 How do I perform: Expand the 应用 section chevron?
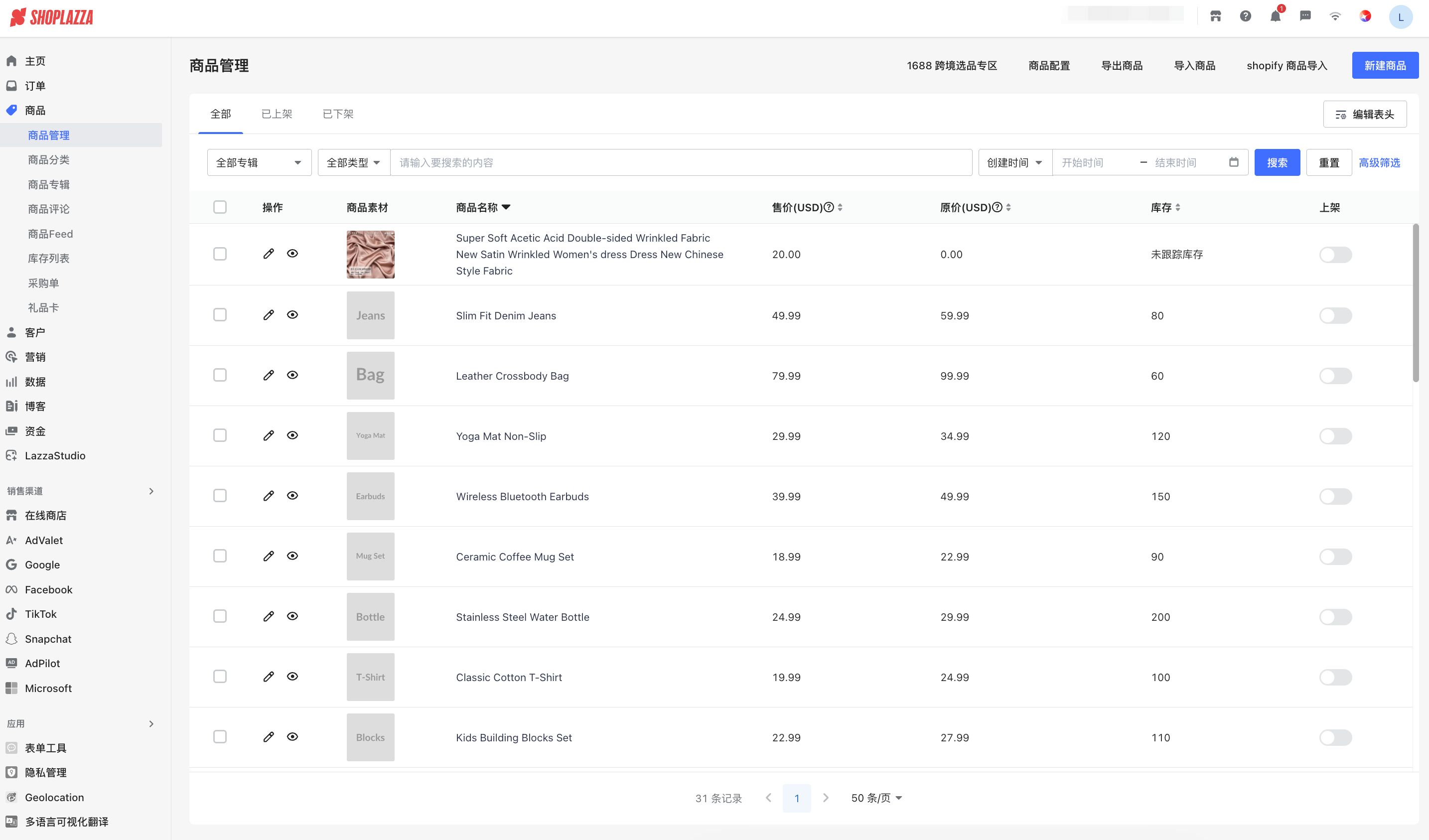pyautogui.click(x=151, y=724)
